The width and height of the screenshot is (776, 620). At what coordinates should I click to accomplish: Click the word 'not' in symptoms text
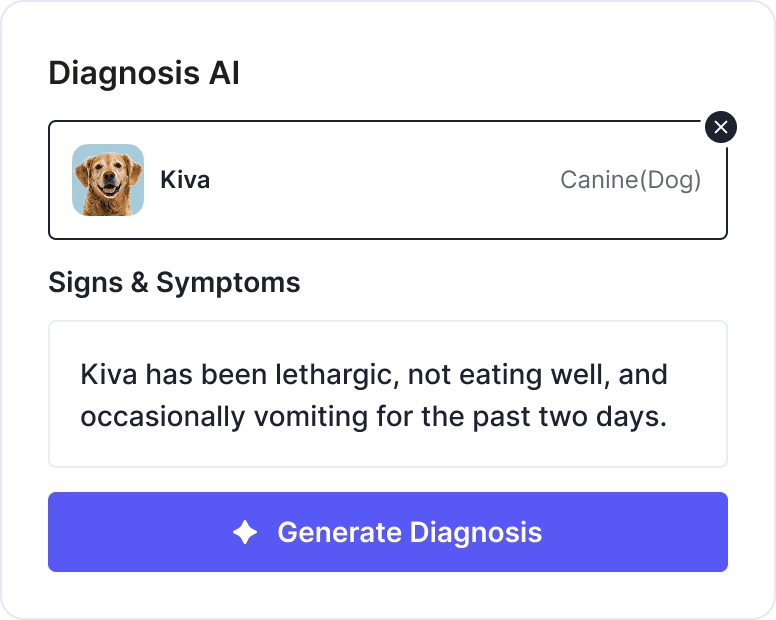point(430,376)
